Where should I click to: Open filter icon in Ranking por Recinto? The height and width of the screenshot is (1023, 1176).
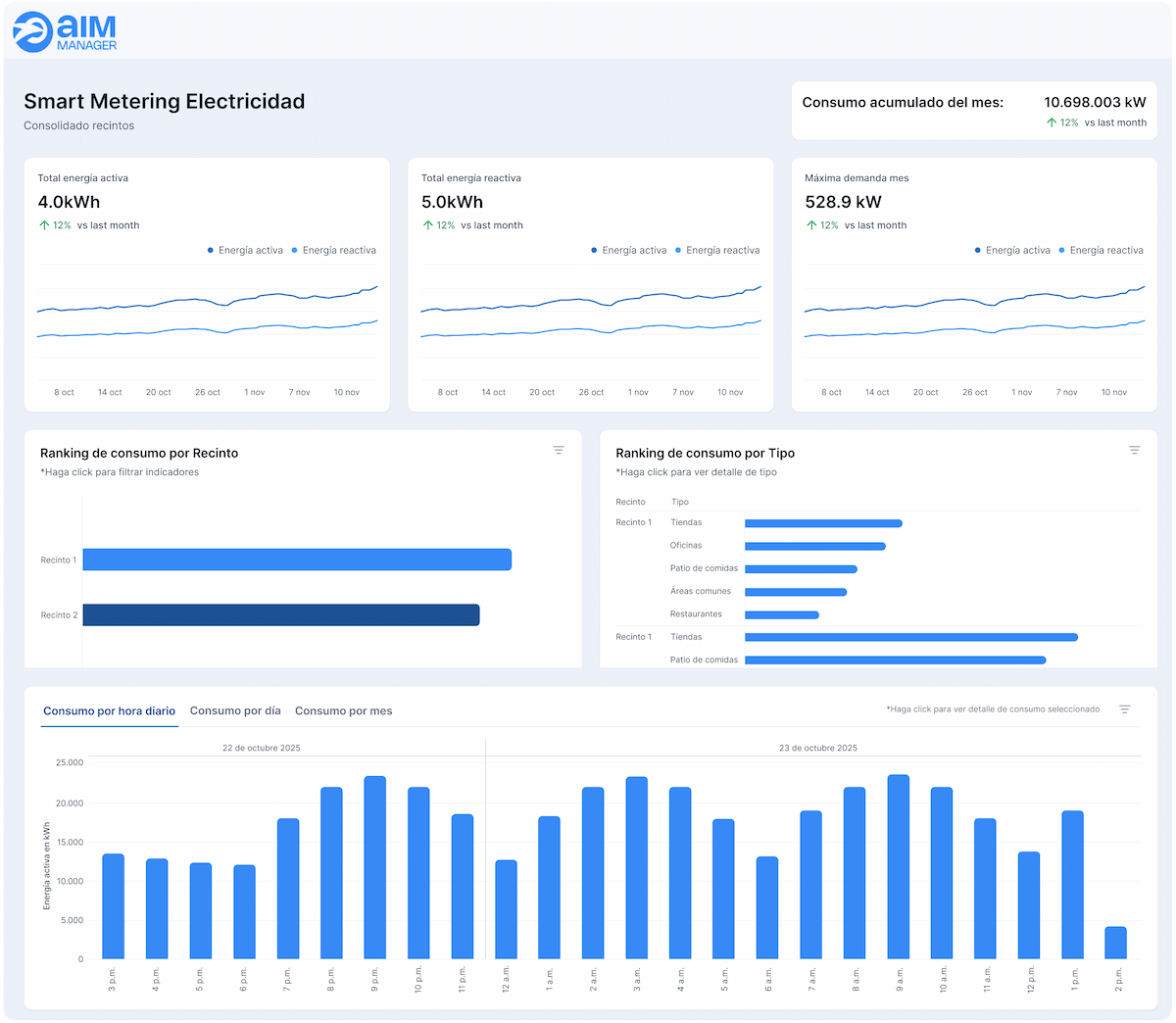click(559, 450)
